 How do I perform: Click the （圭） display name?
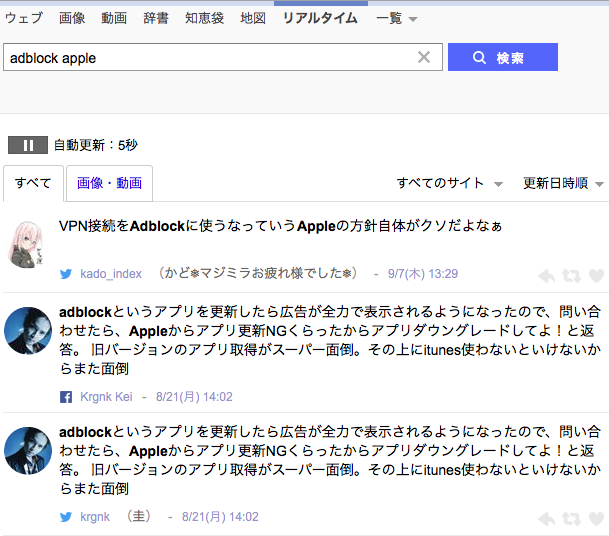(139, 517)
